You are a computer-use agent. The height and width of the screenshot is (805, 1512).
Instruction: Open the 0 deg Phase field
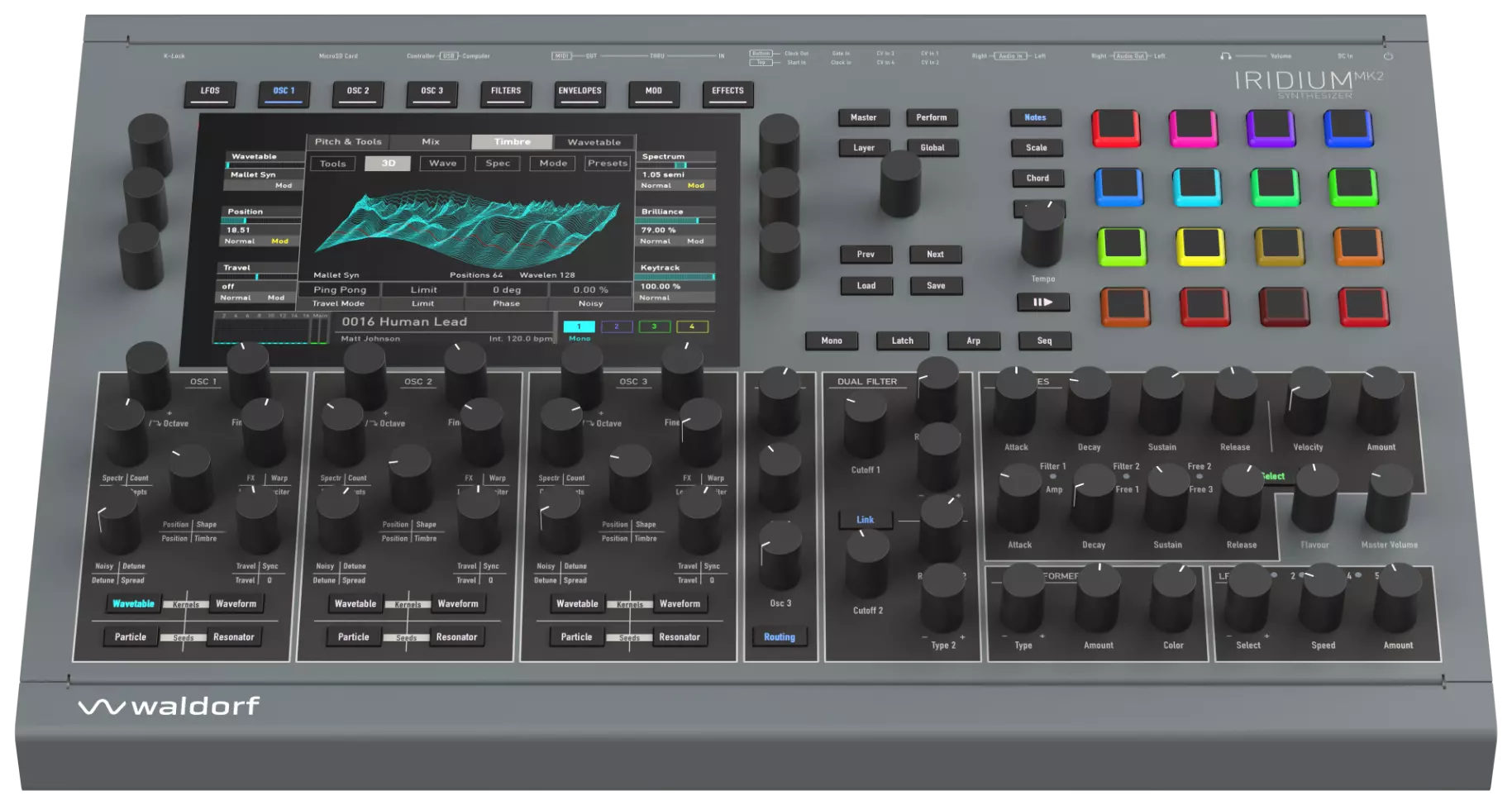pyautogui.click(x=507, y=290)
